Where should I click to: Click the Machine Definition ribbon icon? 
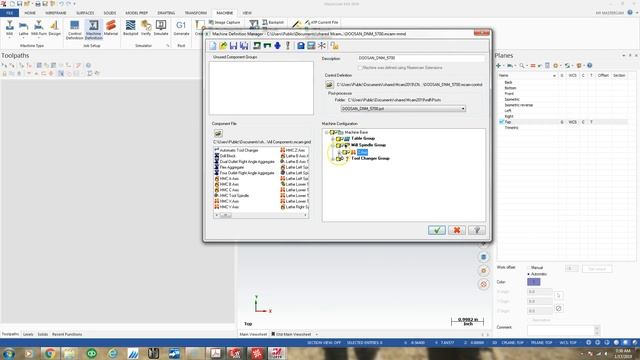93,29
